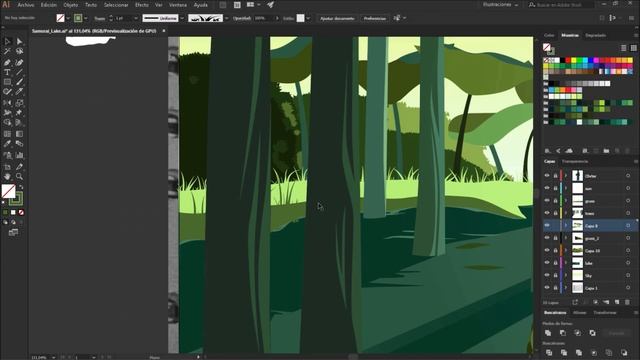
Task: Click the GPU performance rocket icon
Action: 270,5
